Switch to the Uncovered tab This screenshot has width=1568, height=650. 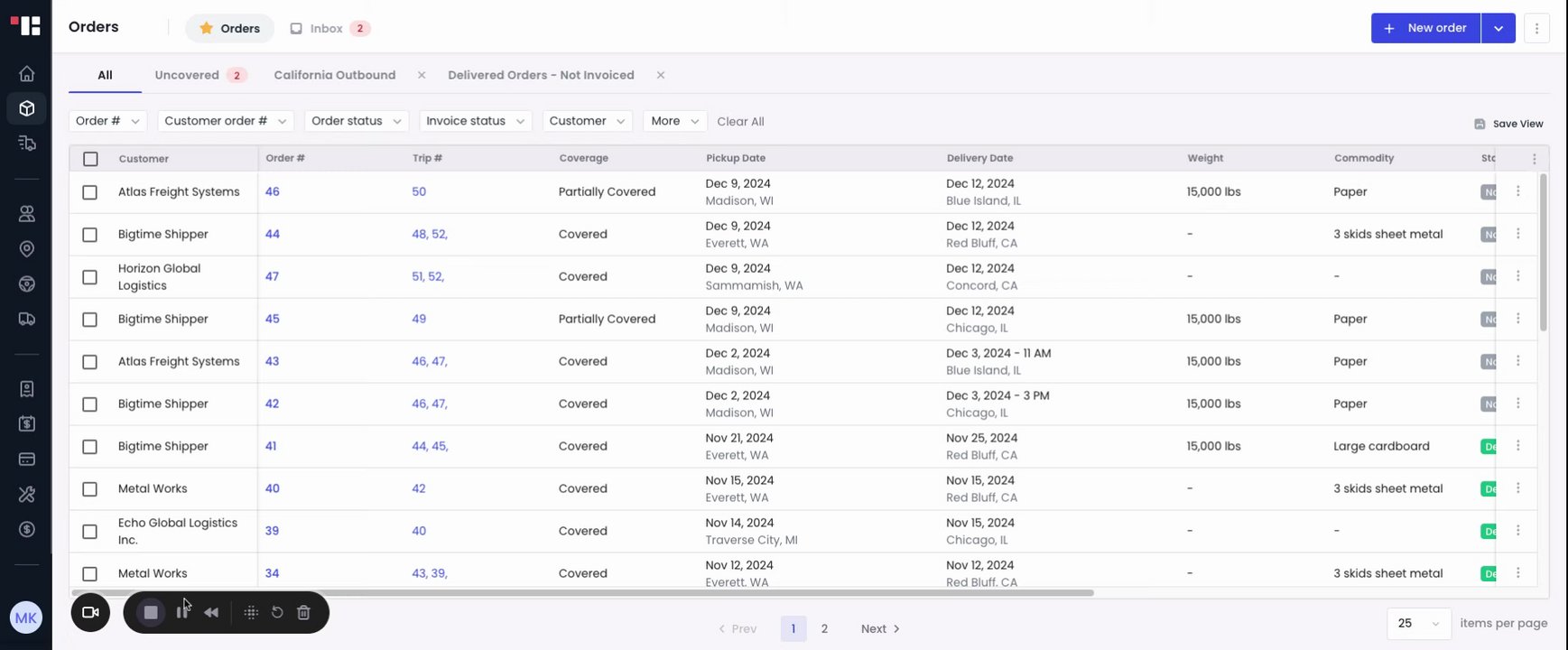187,75
